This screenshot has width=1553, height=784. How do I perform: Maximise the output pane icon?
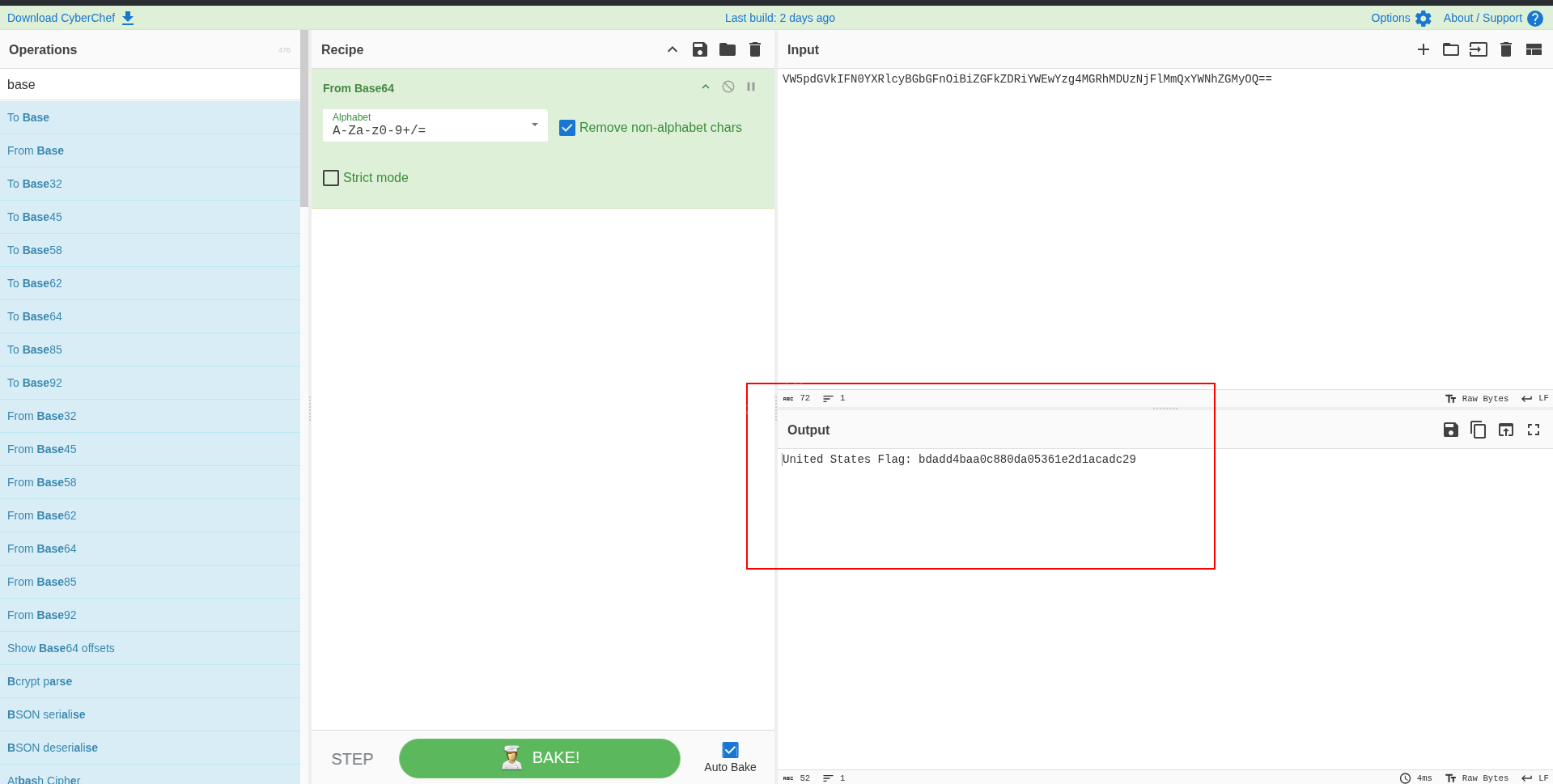1534,430
